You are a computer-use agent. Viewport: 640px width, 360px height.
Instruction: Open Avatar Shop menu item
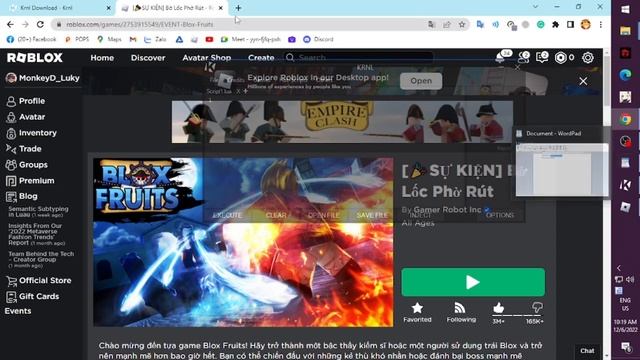207,58
